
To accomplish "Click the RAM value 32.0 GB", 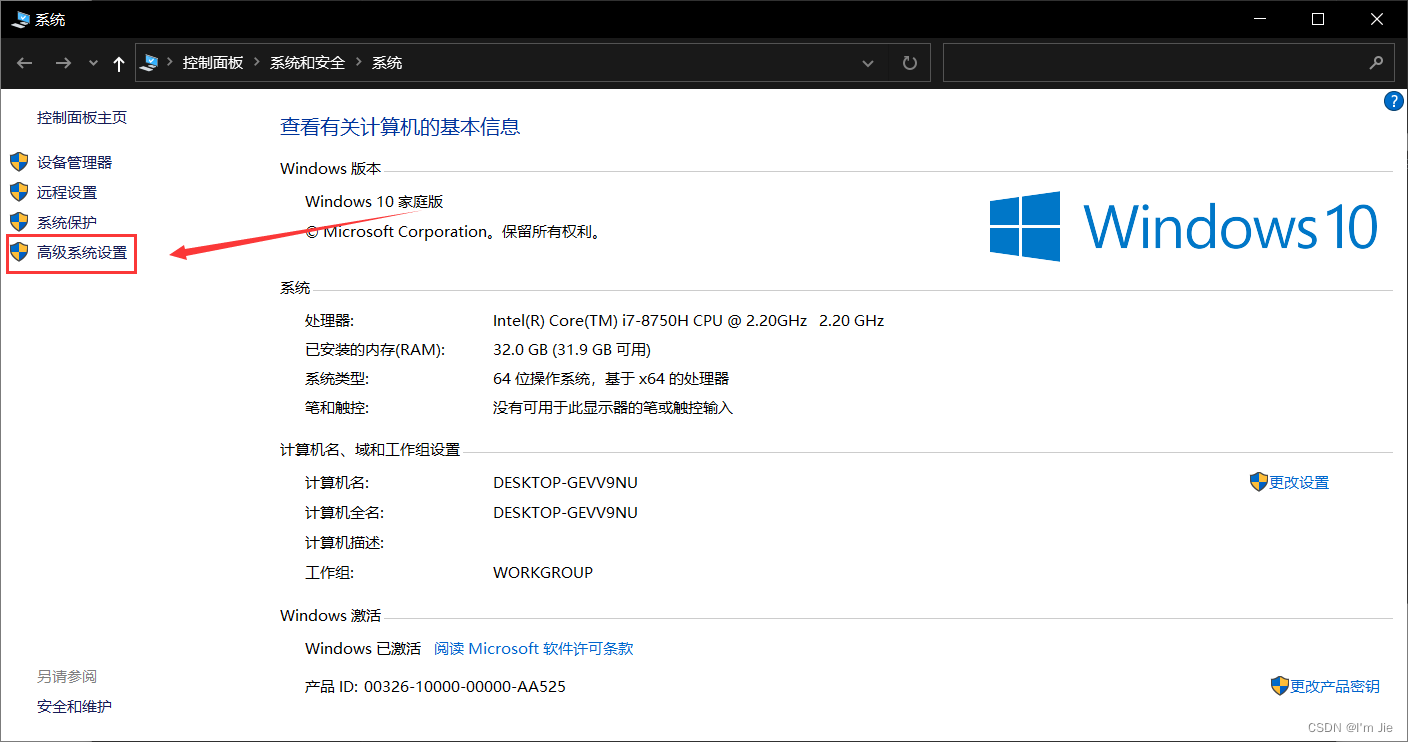I will click(x=572, y=350).
